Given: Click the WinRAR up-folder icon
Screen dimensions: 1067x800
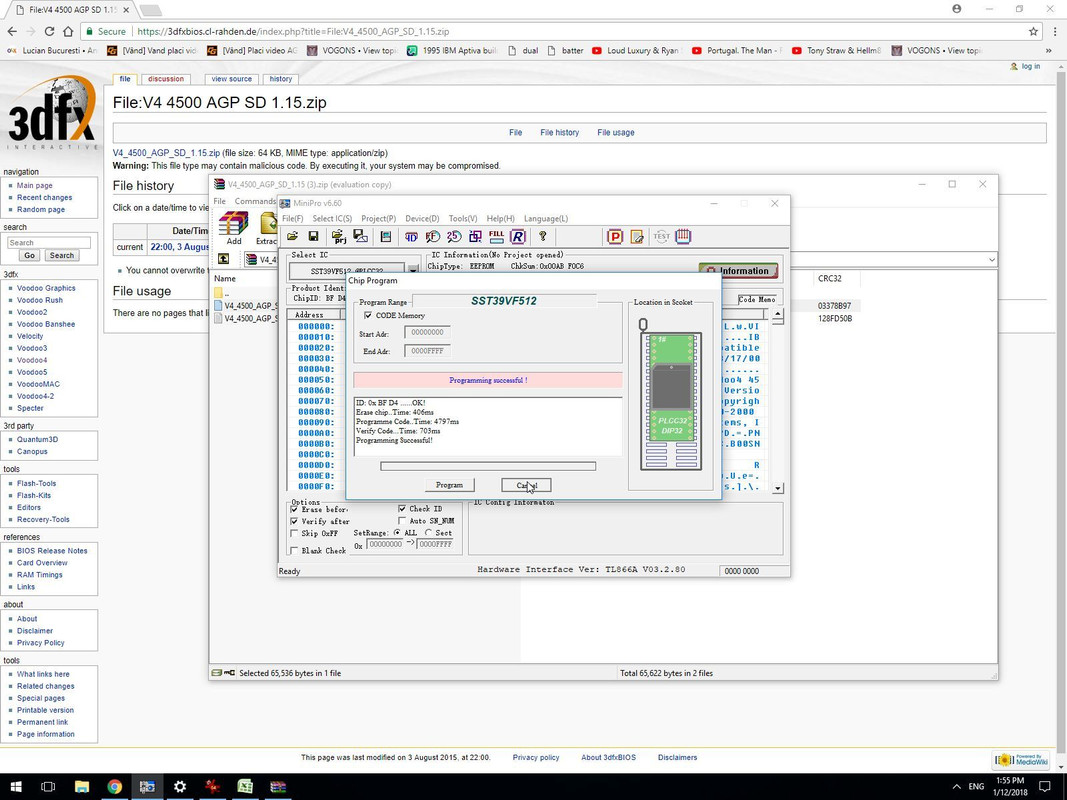Looking at the screenshot, I should (x=223, y=259).
